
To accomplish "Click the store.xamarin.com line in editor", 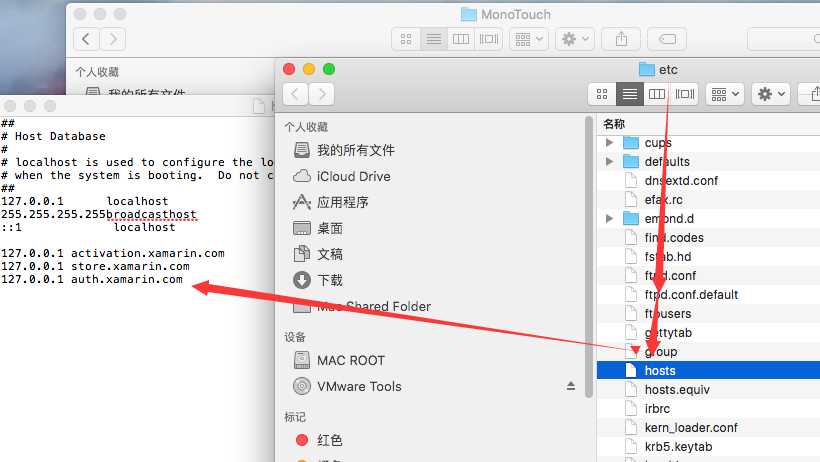I will [x=95, y=266].
